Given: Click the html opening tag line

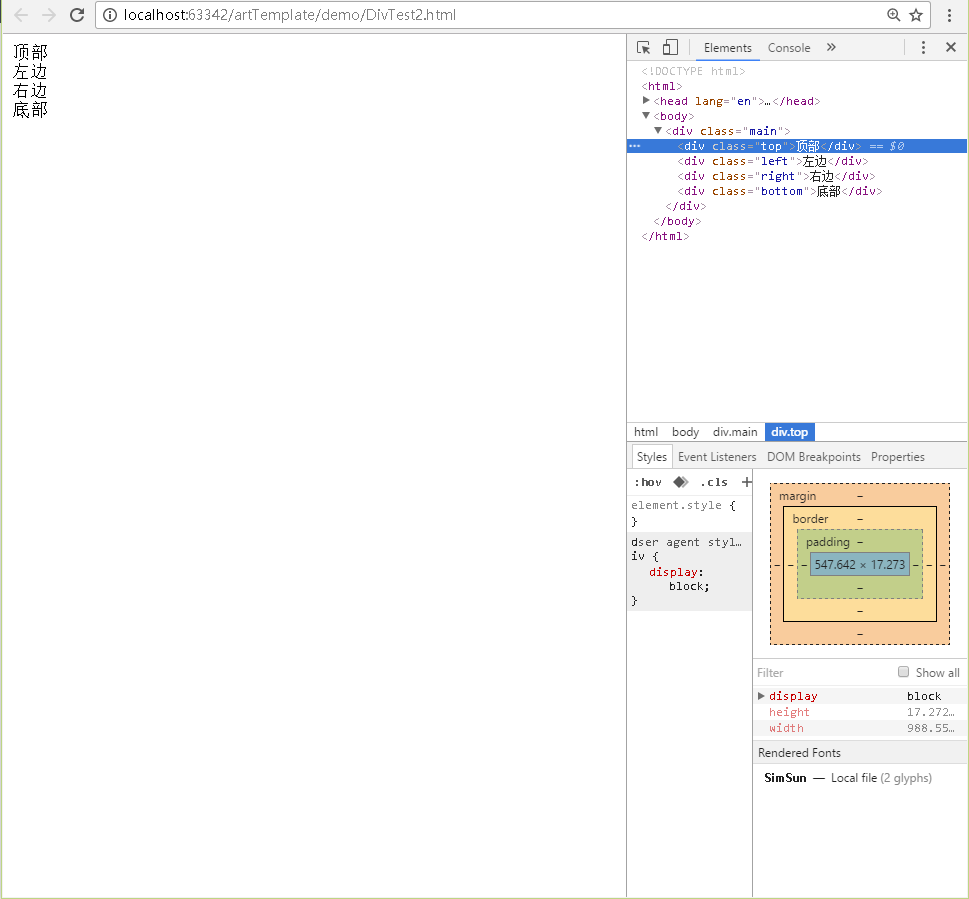Looking at the screenshot, I should pos(662,86).
